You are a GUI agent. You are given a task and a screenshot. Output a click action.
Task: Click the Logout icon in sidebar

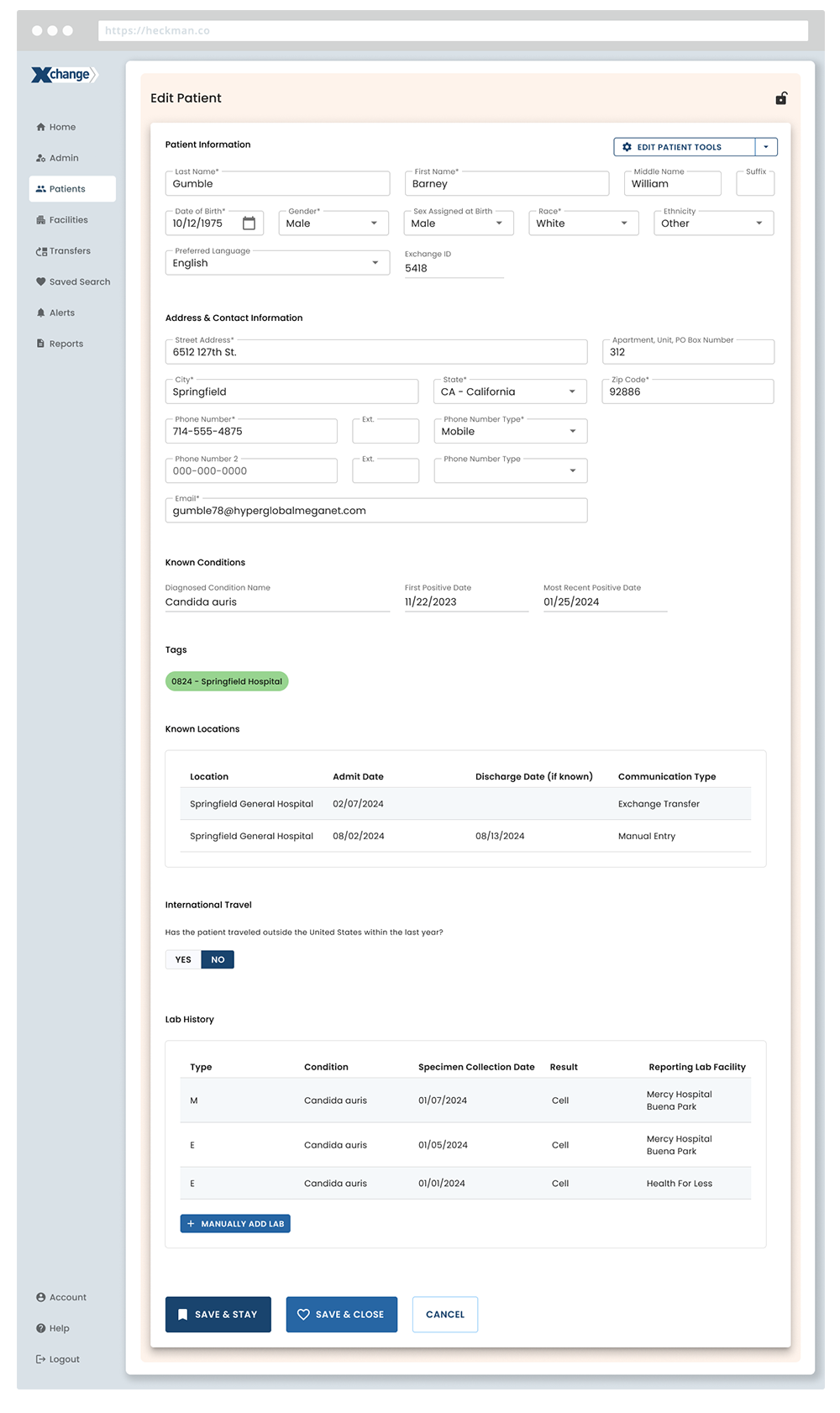coord(40,1359)
